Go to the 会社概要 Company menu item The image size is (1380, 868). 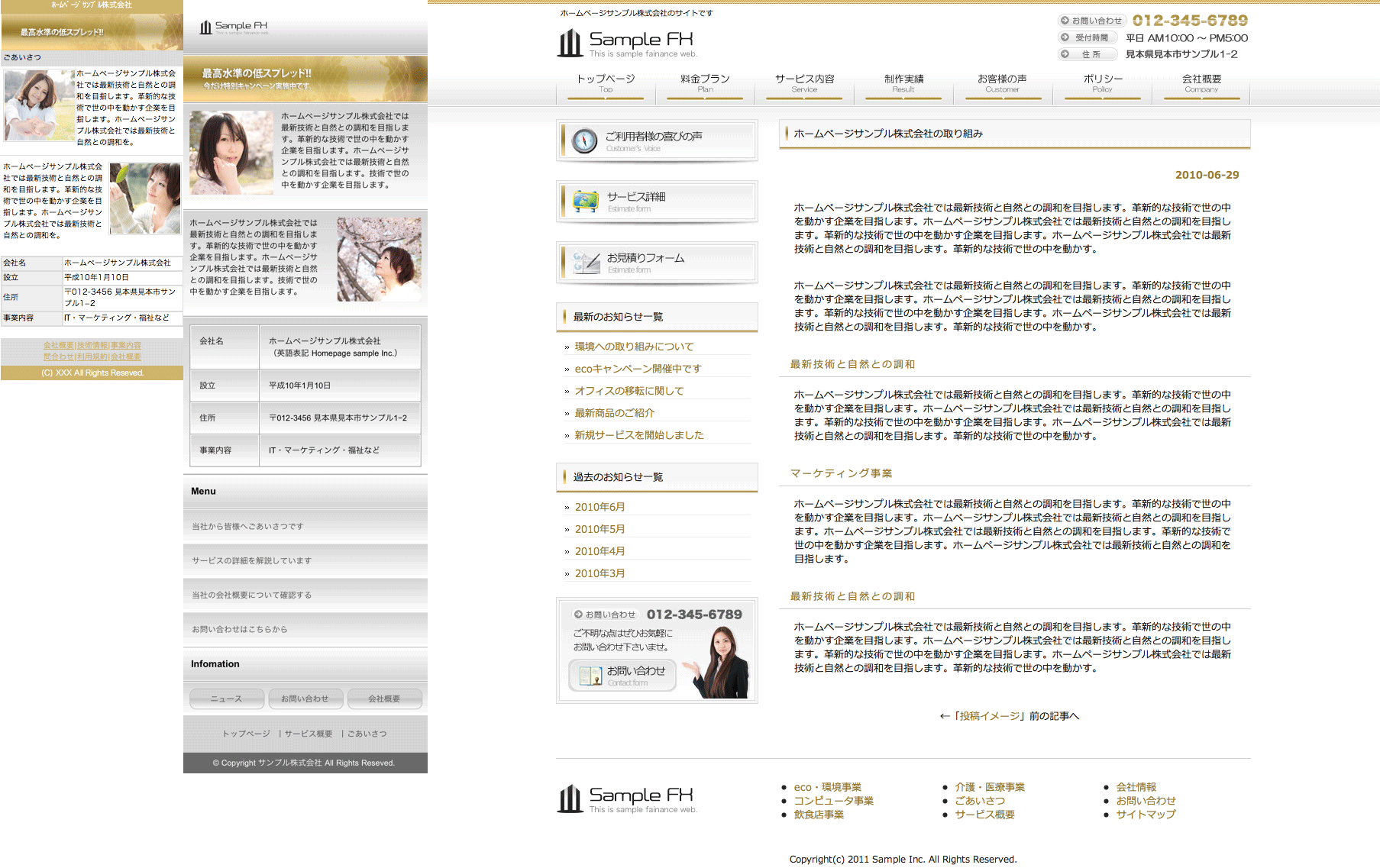(1201, 82)
